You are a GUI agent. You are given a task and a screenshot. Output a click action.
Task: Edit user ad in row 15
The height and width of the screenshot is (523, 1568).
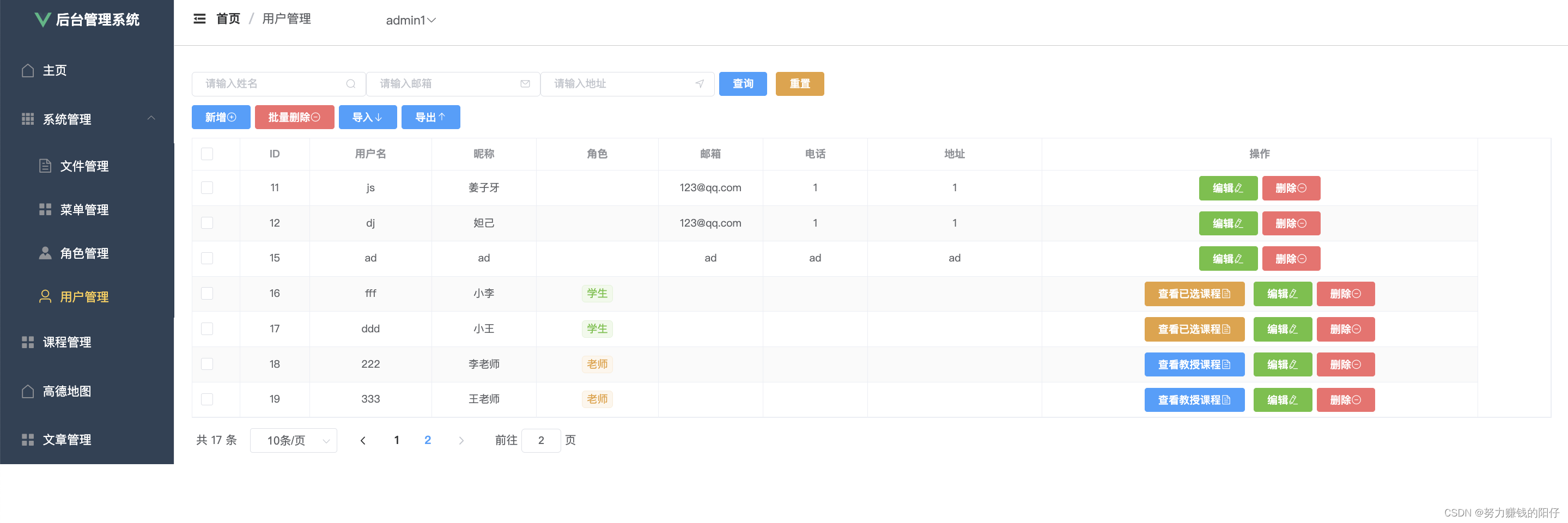click(x=1227, y=259)
